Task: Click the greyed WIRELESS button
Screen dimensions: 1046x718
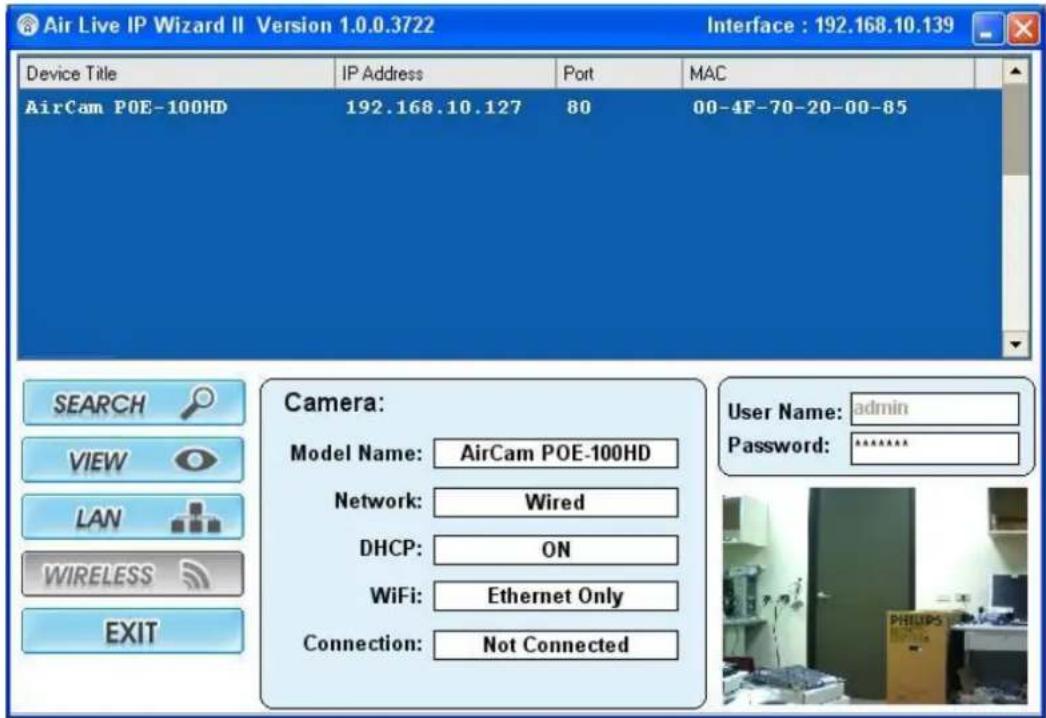Action: 133,574
